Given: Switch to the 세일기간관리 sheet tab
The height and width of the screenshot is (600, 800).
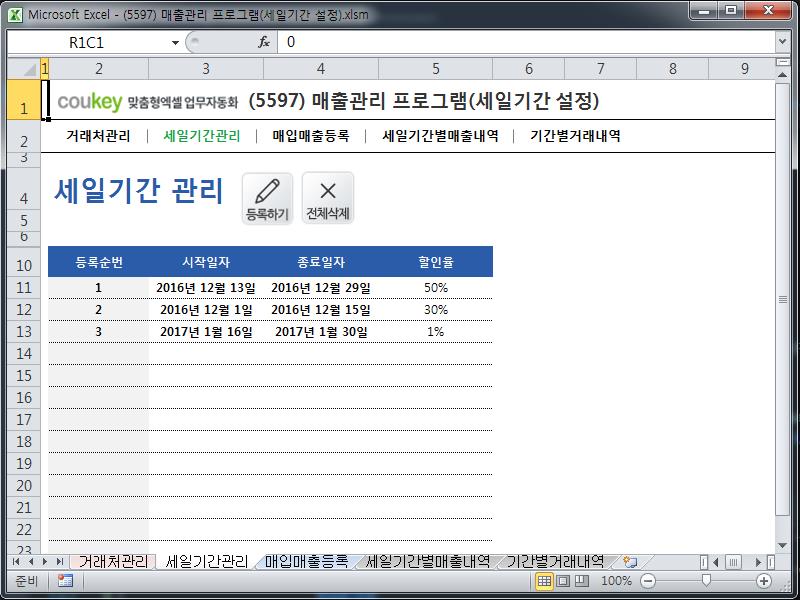Looking at the screenshot, I should pos(207,562).
